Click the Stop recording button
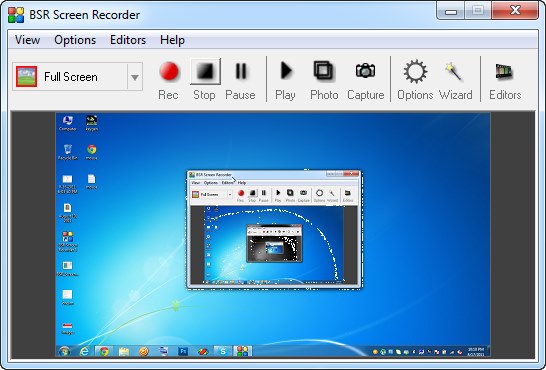The height and width of the screenshot is (370, 546). pos(205,80)
